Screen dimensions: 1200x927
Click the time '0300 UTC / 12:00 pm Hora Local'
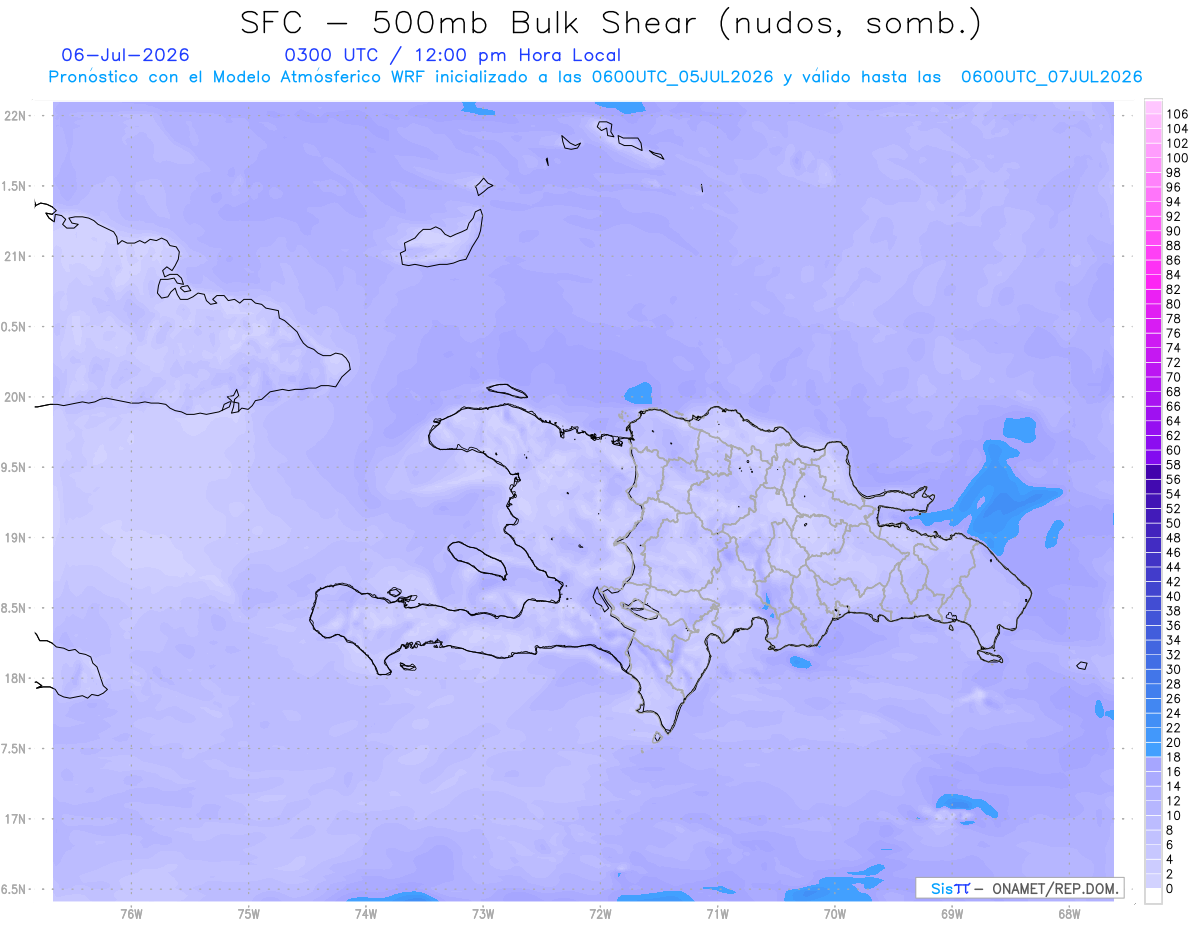pyautogui.click(x=453, y=56)
